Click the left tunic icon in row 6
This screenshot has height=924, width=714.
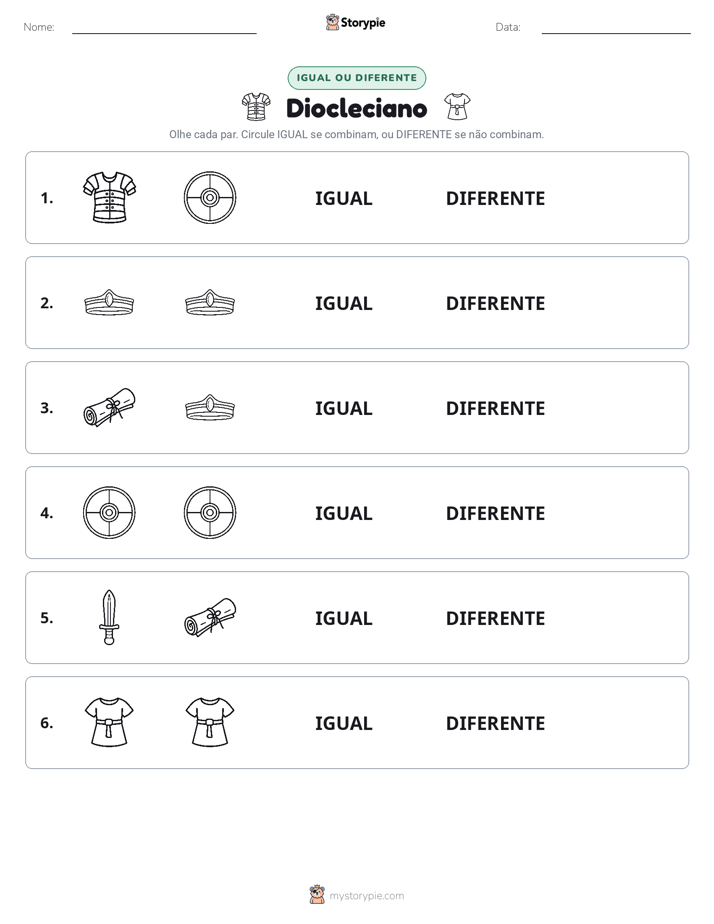pos(109,722)
